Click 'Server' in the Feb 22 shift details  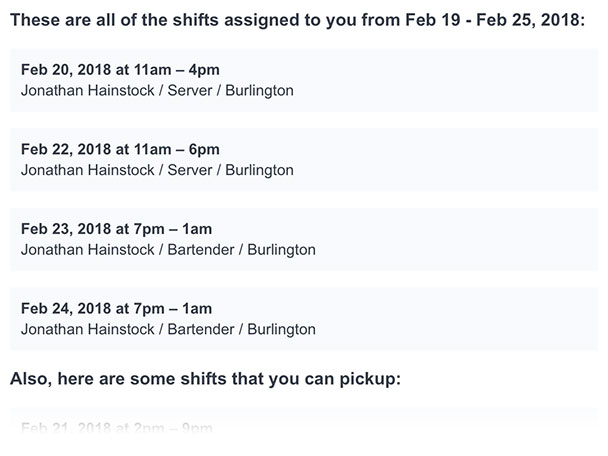tap(190, 170)
